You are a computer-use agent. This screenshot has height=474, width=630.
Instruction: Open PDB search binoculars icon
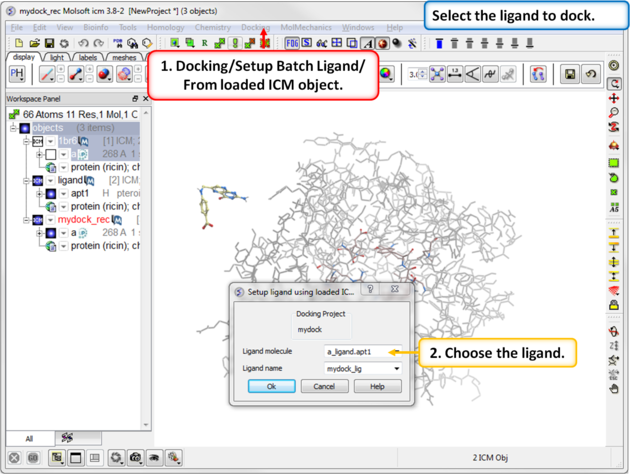pos(132,43)
